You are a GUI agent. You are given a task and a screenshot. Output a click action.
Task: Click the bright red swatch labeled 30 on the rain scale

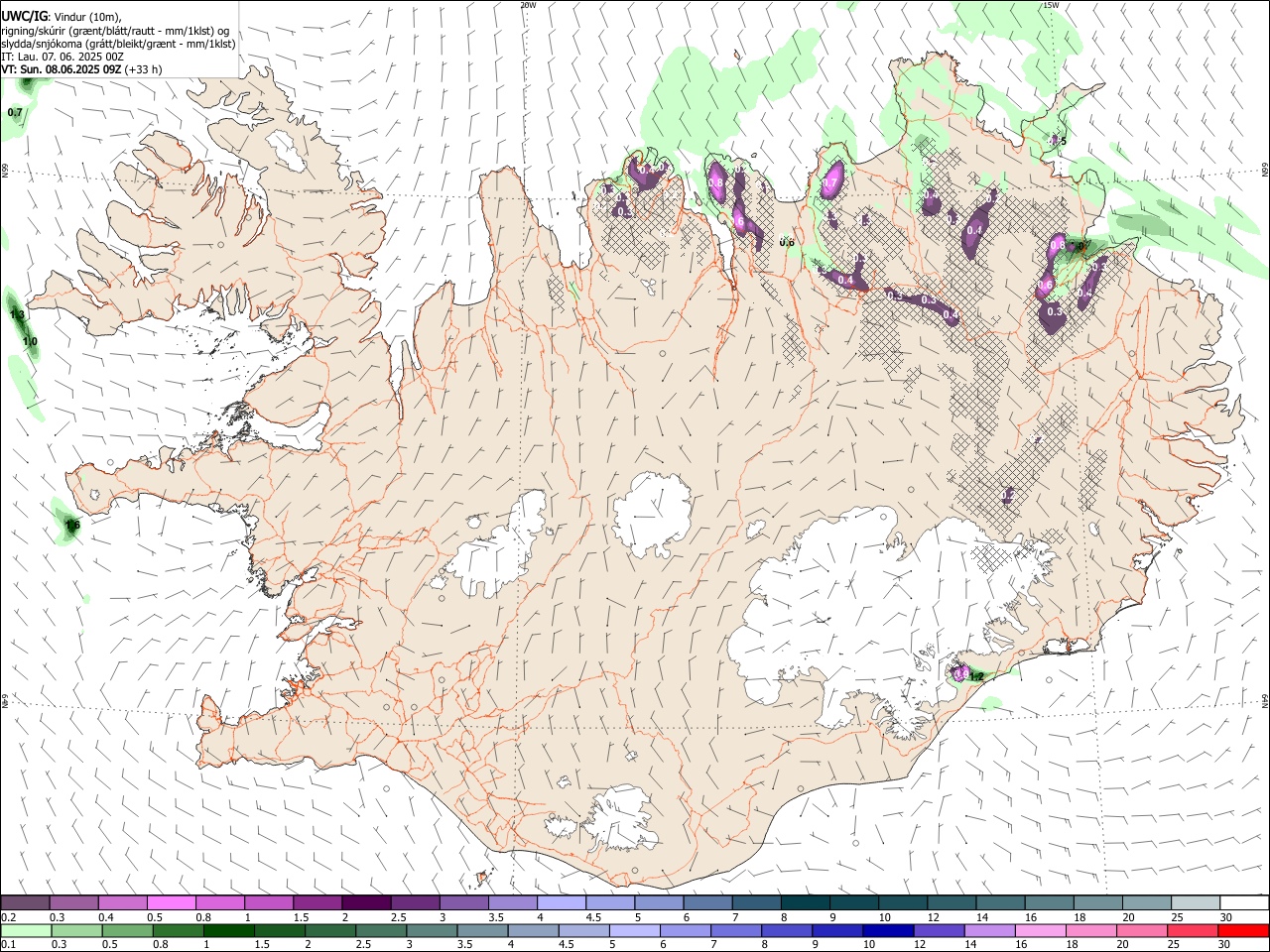point(1243,931)
